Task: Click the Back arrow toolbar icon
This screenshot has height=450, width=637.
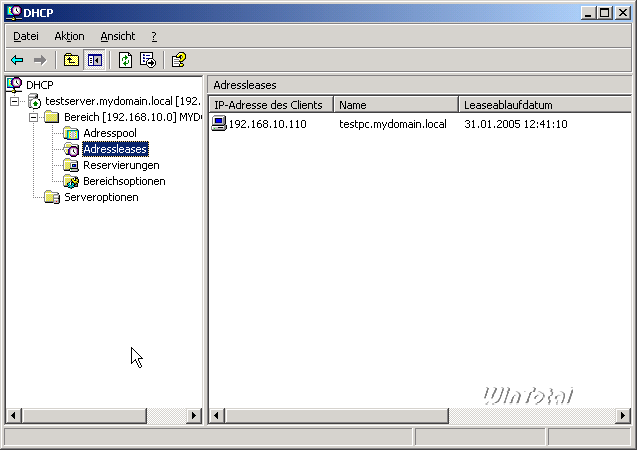Action: [x=17, y=61]
